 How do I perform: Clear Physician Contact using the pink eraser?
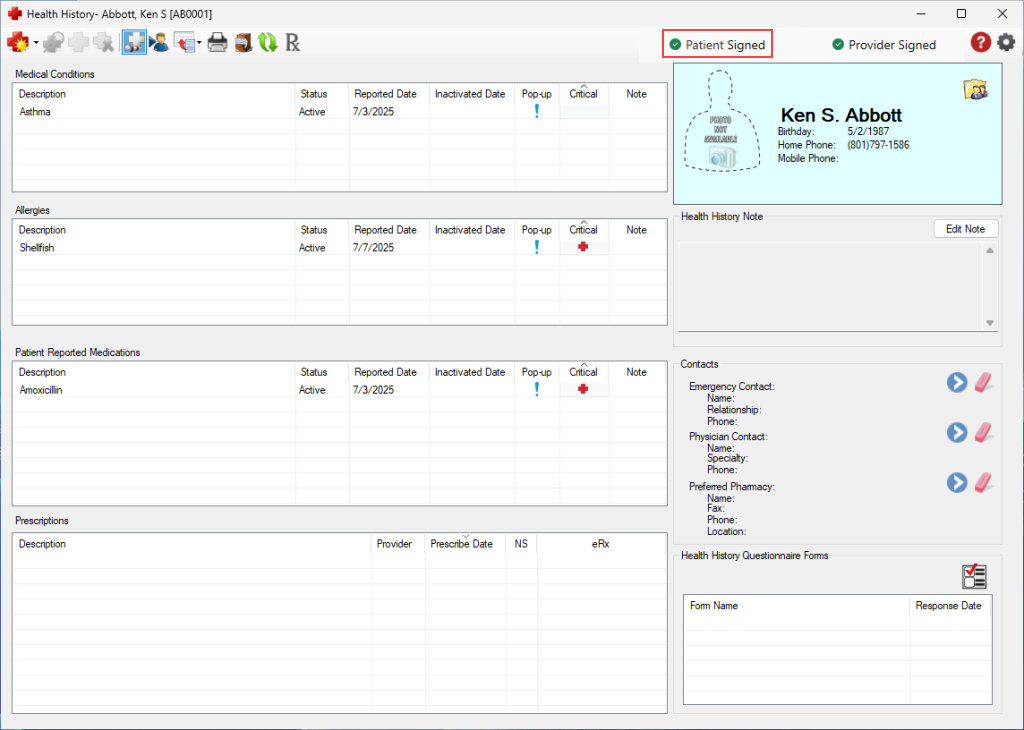985,432
